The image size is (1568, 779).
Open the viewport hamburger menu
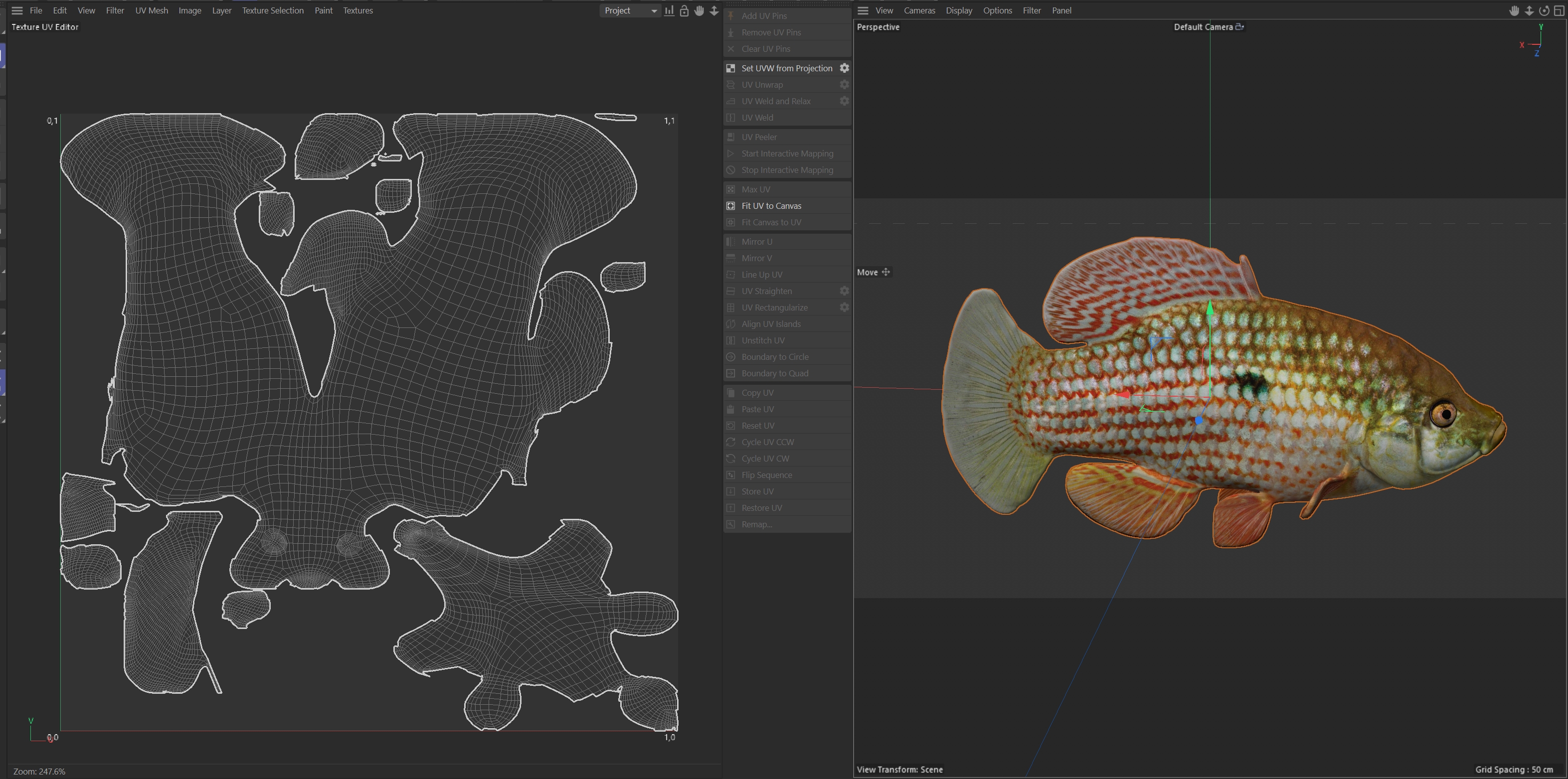pyautogui.click(x=863, y=10)
